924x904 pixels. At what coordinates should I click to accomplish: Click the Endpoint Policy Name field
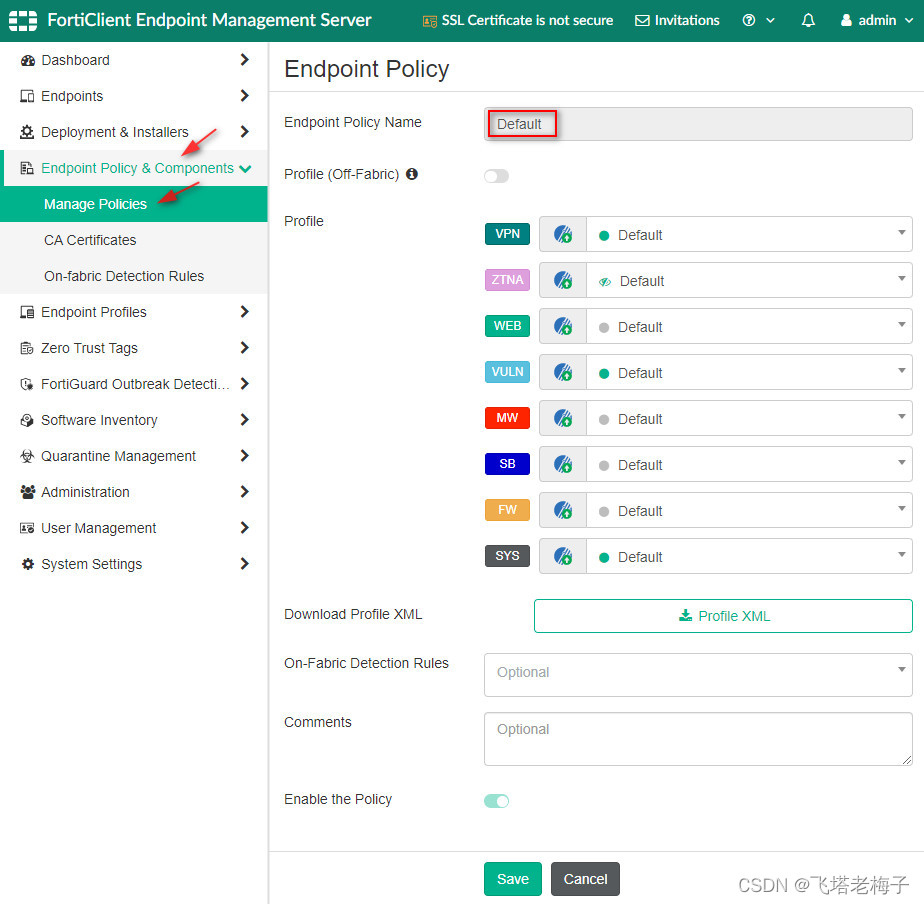698,124
